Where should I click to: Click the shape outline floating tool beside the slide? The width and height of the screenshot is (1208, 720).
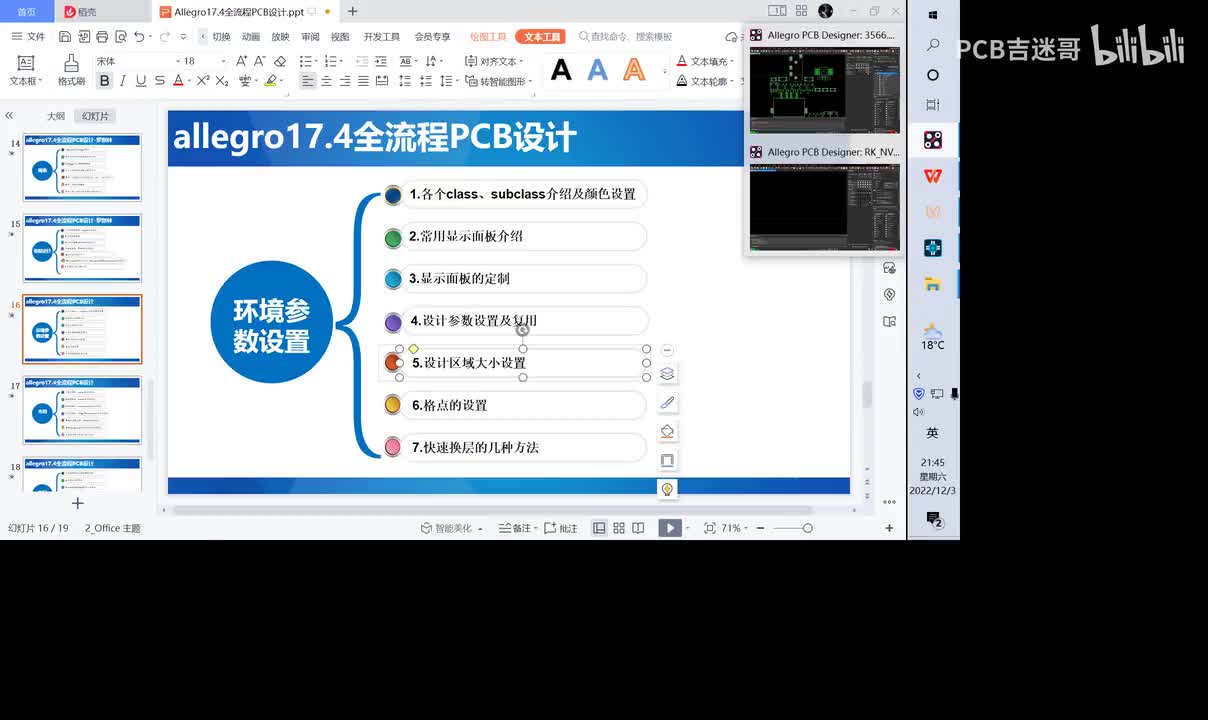point(667,460)
